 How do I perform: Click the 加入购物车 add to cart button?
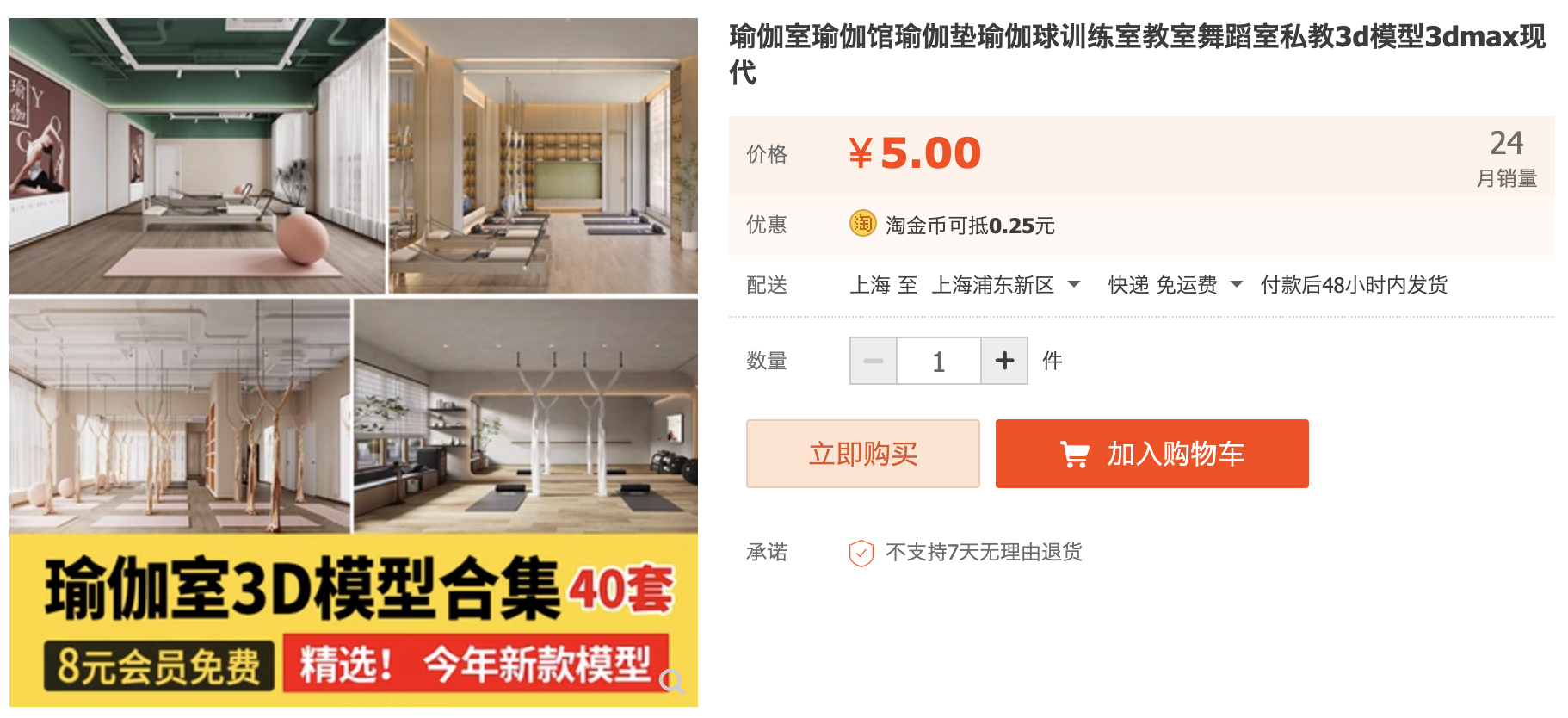click(1152, 454)
